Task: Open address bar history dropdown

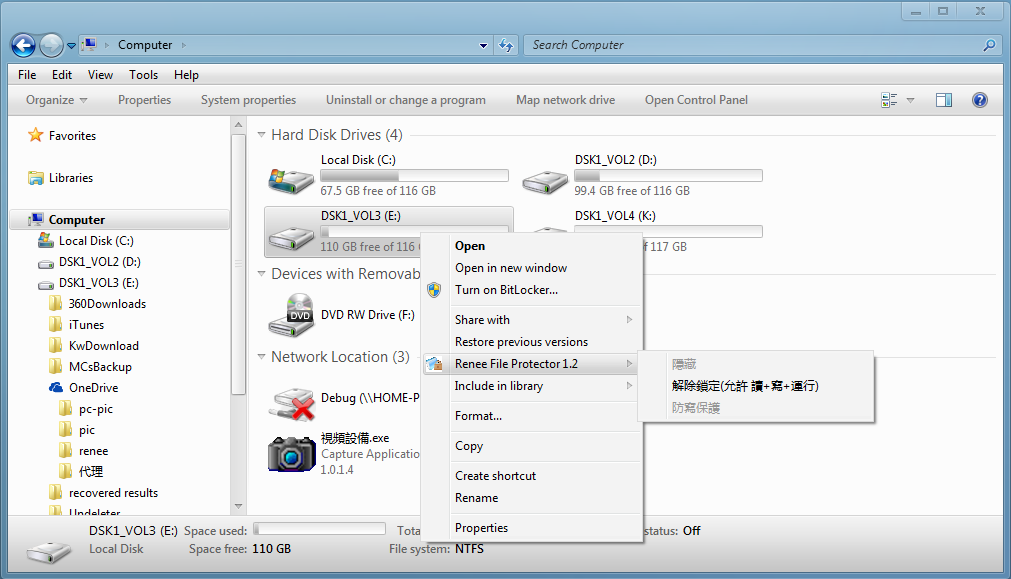Action: pos(484,46)
